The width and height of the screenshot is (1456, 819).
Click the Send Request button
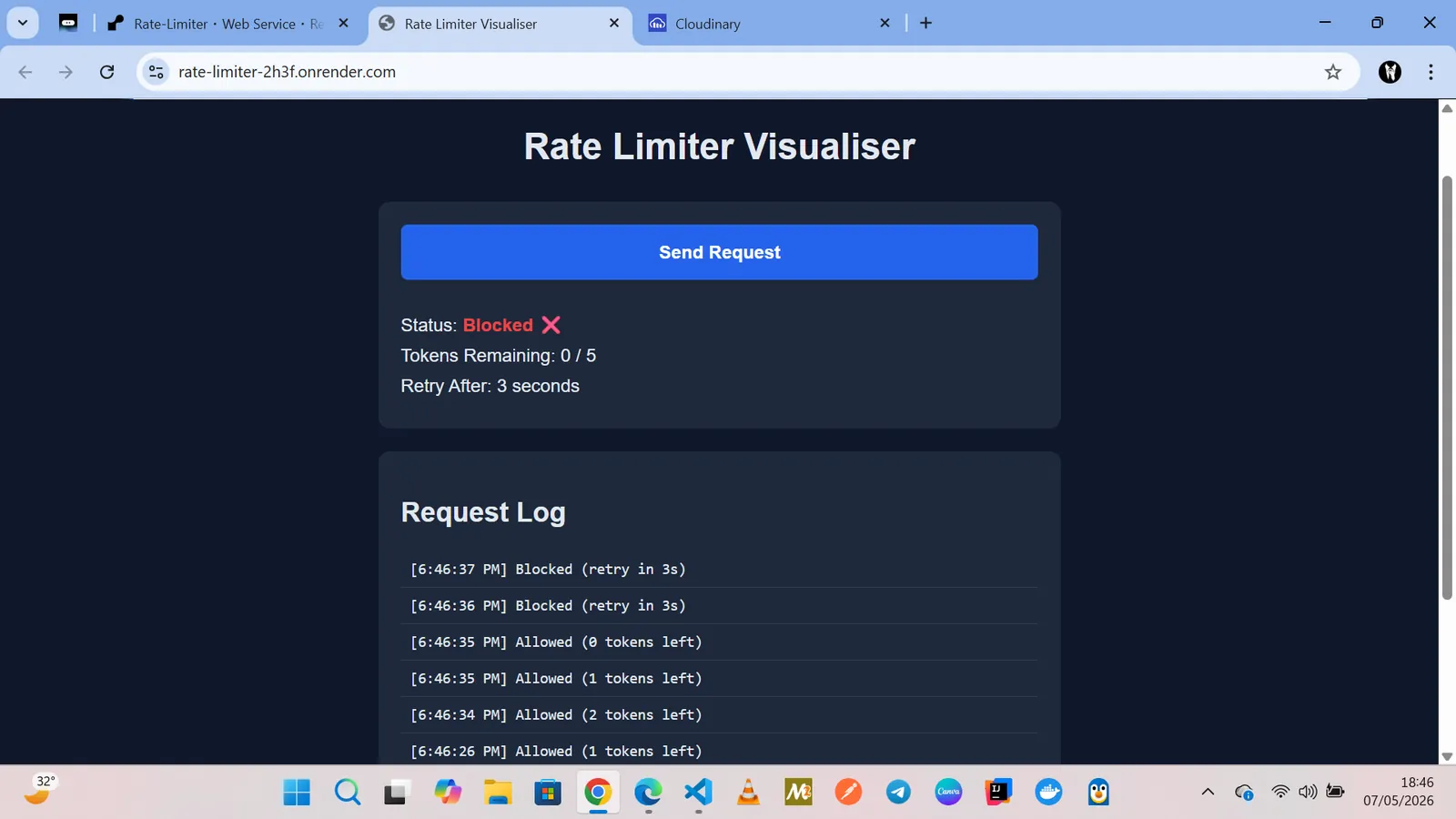pyautogui.click(x=719, y=252)
